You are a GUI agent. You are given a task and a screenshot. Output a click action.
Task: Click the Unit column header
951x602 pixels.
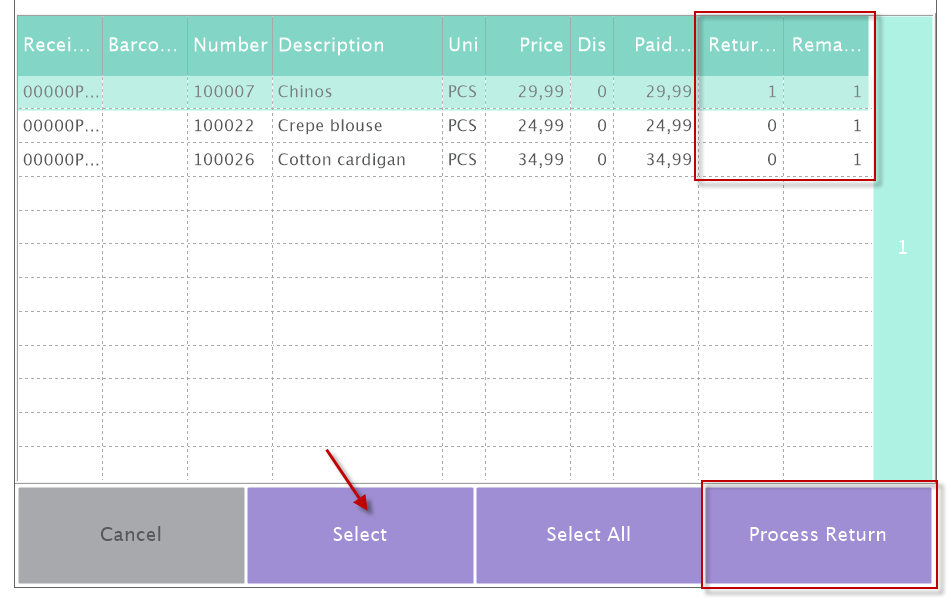point(462,45)
